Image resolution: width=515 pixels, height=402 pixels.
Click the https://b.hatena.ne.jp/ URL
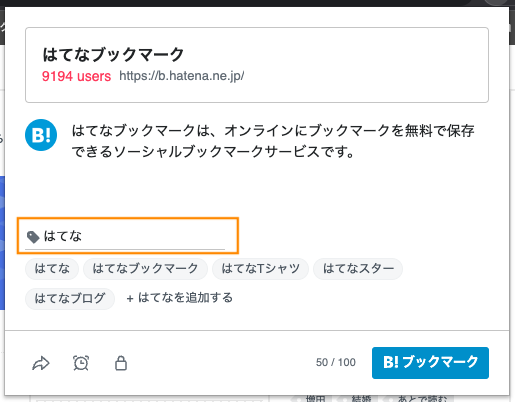point(182,76)
